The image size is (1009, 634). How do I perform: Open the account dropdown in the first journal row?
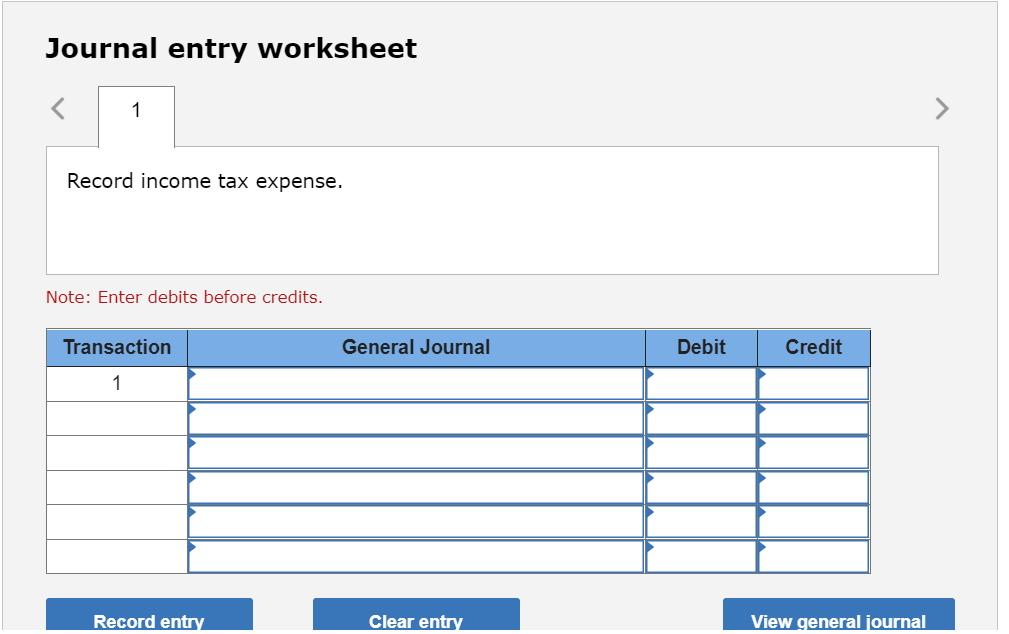(415, 383)
